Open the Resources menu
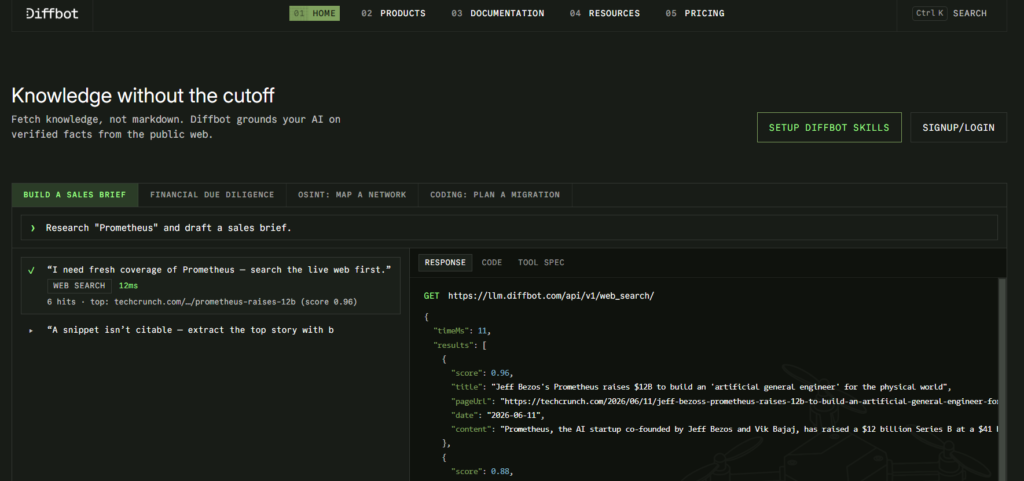Image resolution: width=1024 pixels, height=481 pixels. [x=605, y=13]
